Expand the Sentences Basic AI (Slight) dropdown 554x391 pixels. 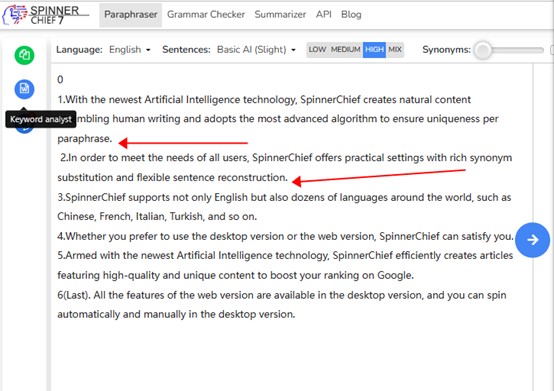coord(256,49)
